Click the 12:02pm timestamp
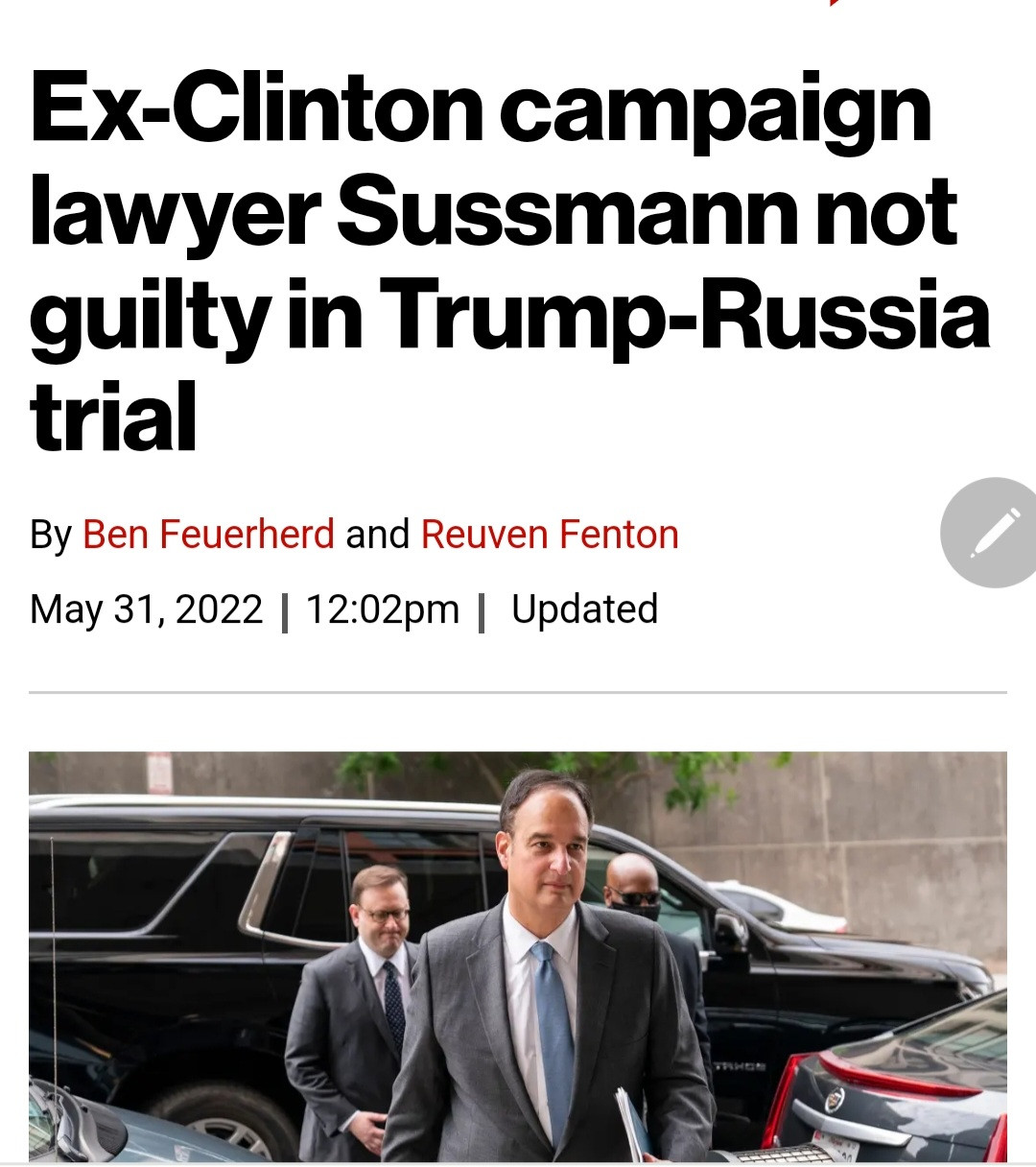 (382, 609)
